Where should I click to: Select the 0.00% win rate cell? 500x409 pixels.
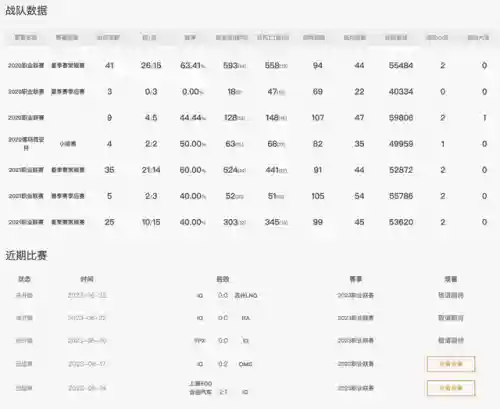tap(193, 92)
